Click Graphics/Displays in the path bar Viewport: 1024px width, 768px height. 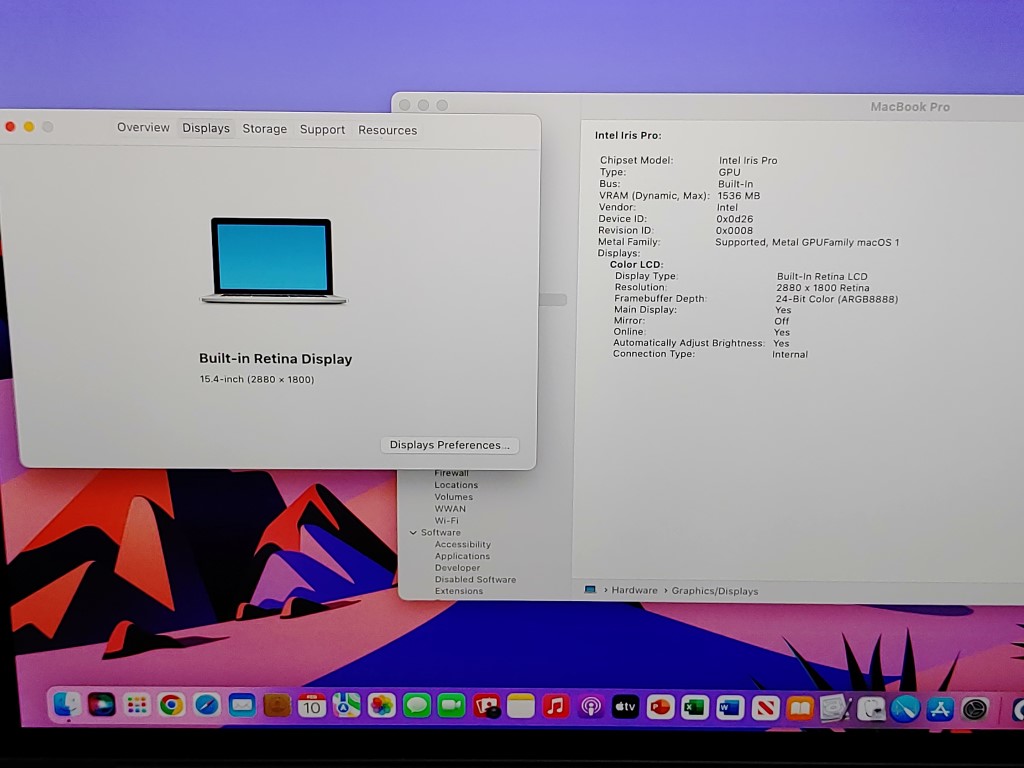(715, 591)
